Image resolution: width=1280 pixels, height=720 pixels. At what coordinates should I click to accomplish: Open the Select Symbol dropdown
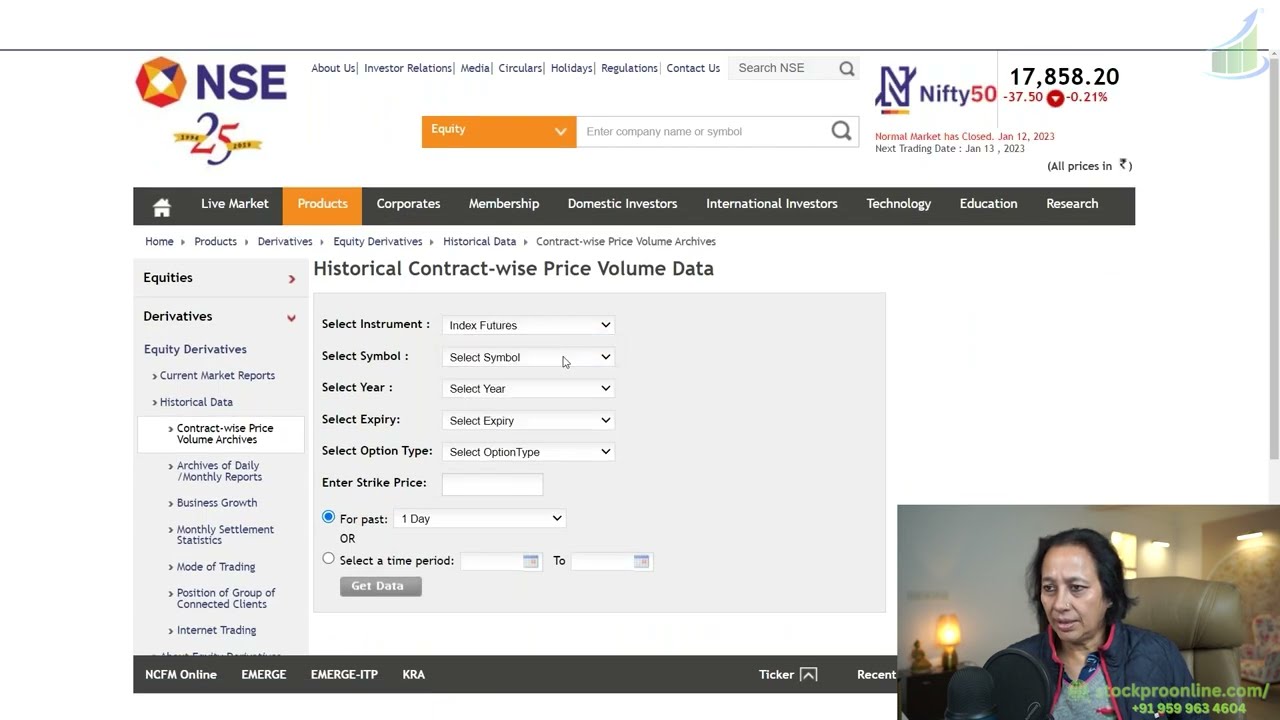(x=529, y=357)
